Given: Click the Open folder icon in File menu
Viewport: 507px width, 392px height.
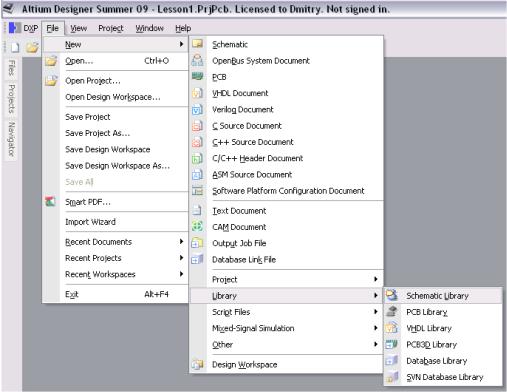Looking at the screenshot, I should pyautogui.click(x=51, y=61).
